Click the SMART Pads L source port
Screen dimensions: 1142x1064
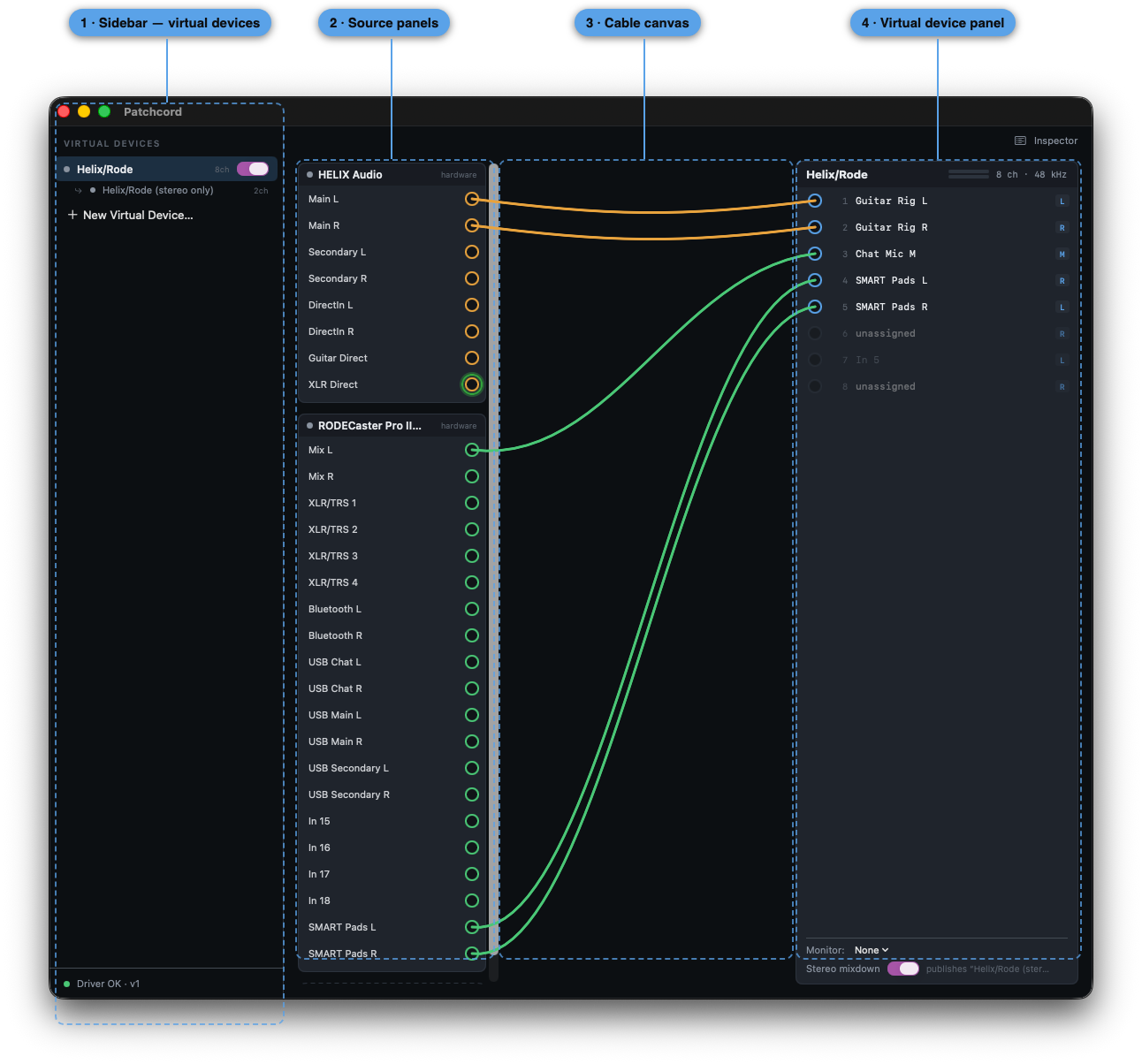click(472, 927)
